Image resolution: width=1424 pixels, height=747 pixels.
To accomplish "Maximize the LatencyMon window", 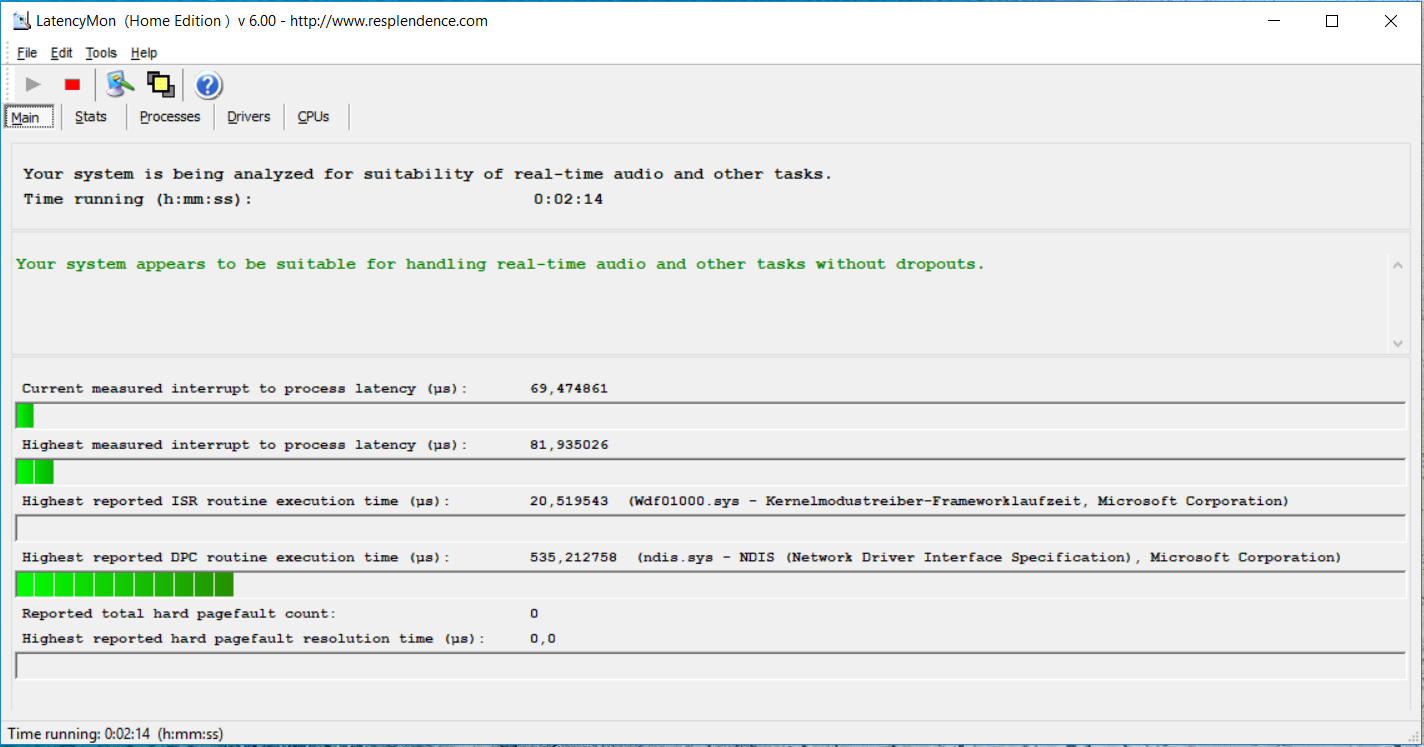I will (x=1332, y=21).
